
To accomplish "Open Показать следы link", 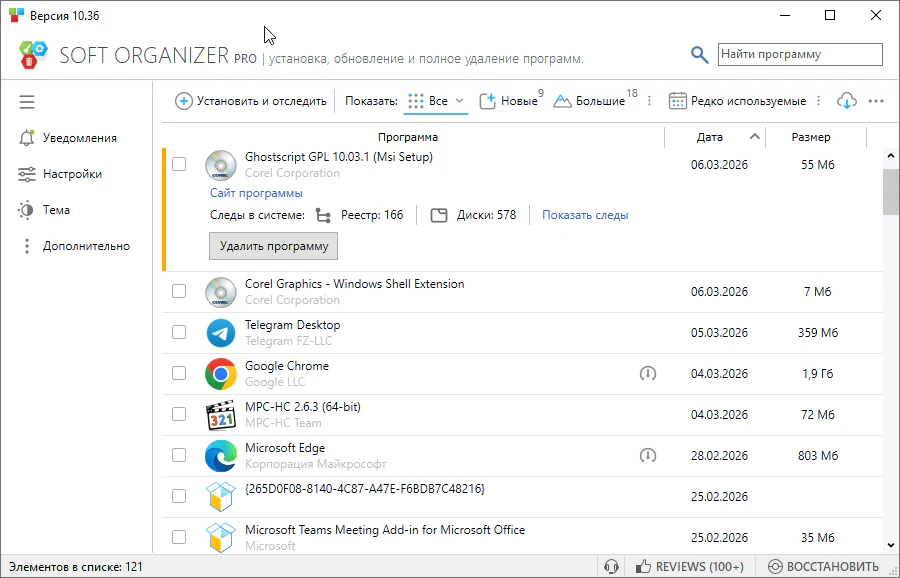I will point(585,215).
